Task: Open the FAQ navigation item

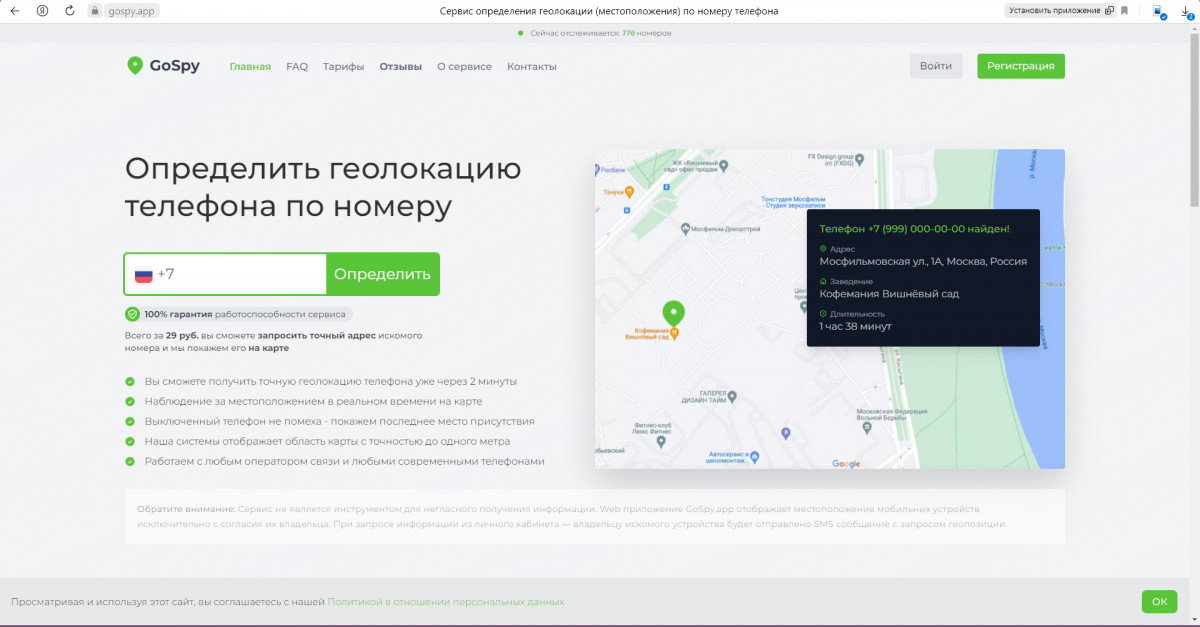Action: tap(296, 65)
